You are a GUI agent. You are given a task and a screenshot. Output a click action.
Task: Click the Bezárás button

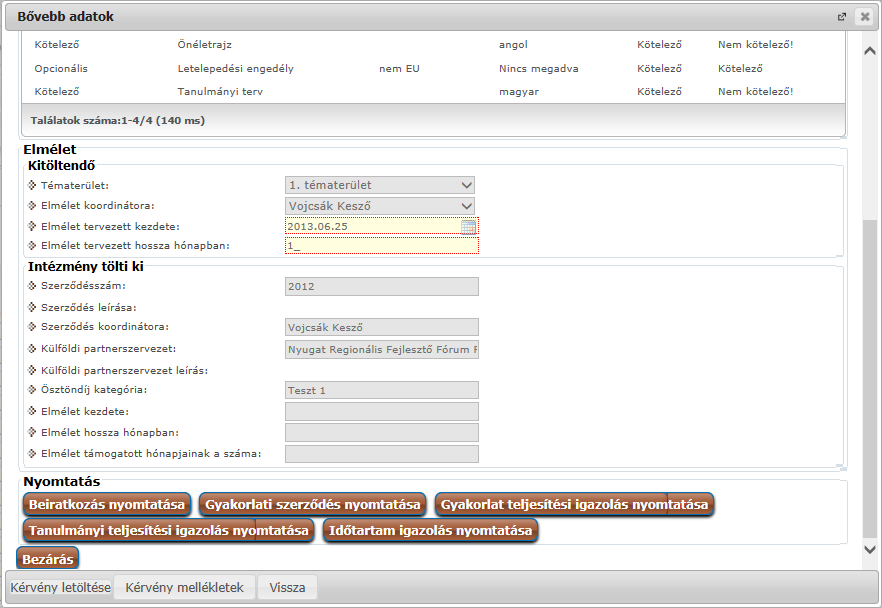48,559
